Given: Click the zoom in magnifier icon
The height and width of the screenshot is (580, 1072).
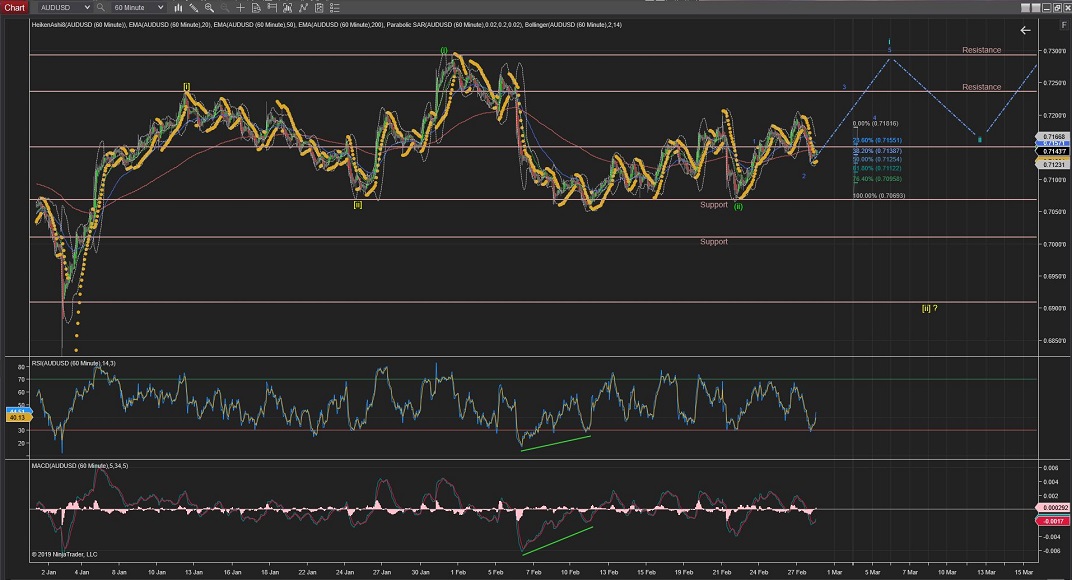Looking at the screenshot, I should pyautogui.click(x=209, y=7).
